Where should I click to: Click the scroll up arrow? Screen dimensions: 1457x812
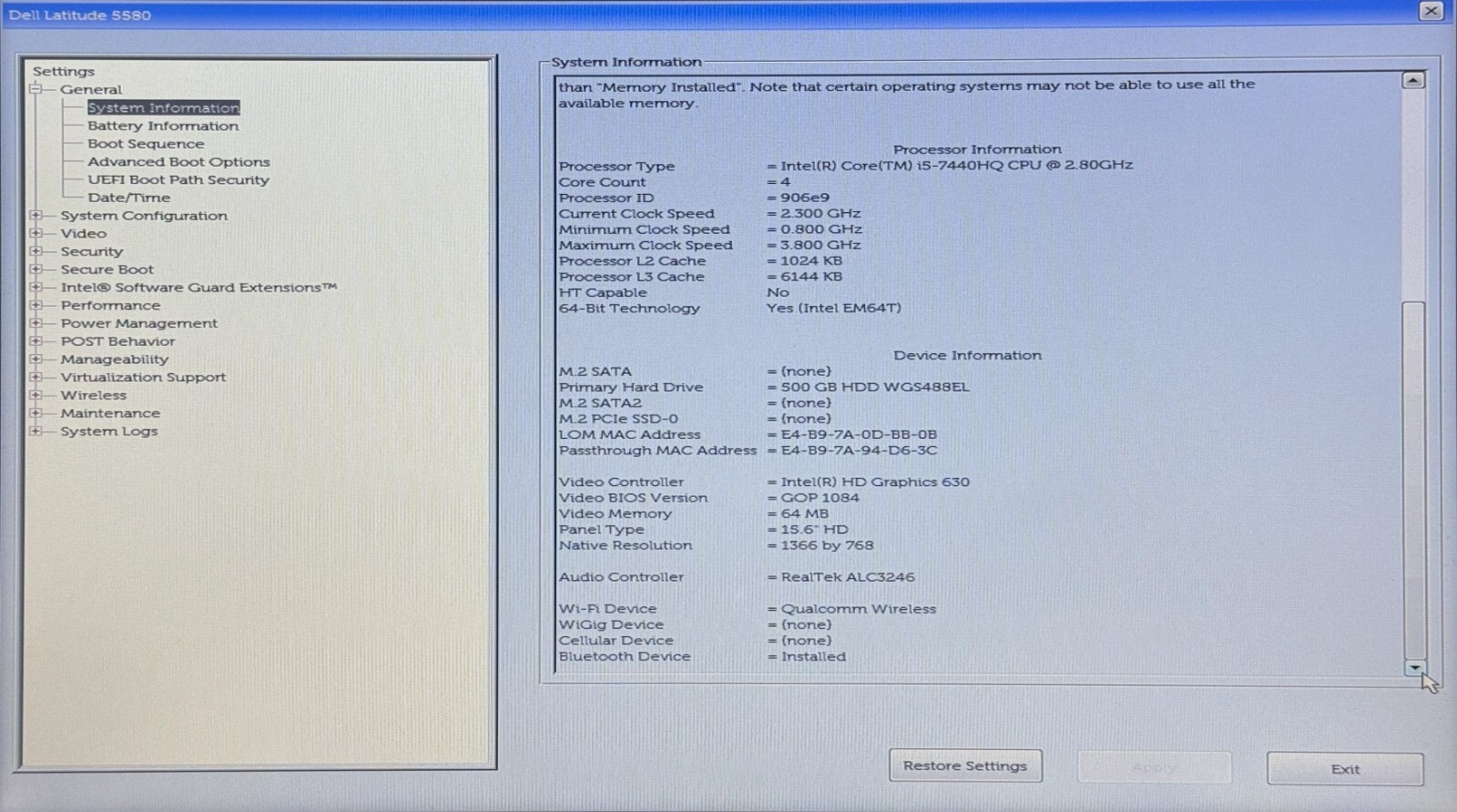(x=1413, y=81)
